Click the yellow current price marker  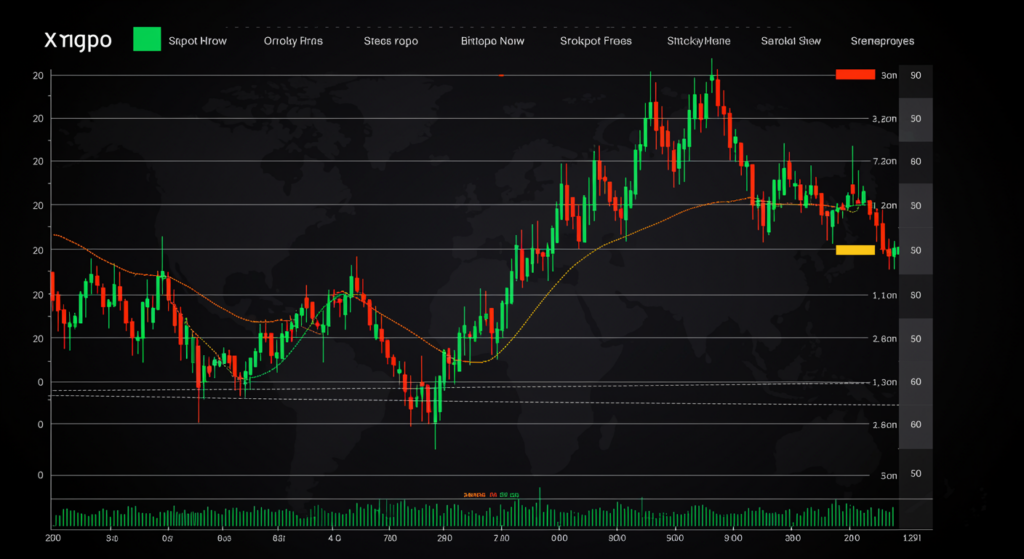pos(855,249)
